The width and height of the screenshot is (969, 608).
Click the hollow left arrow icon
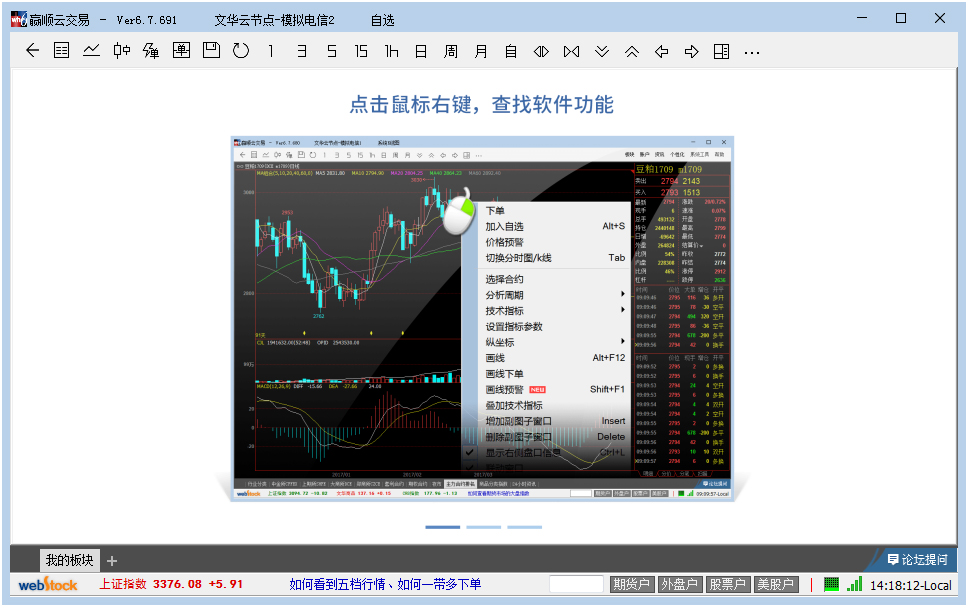coord(661,51)
